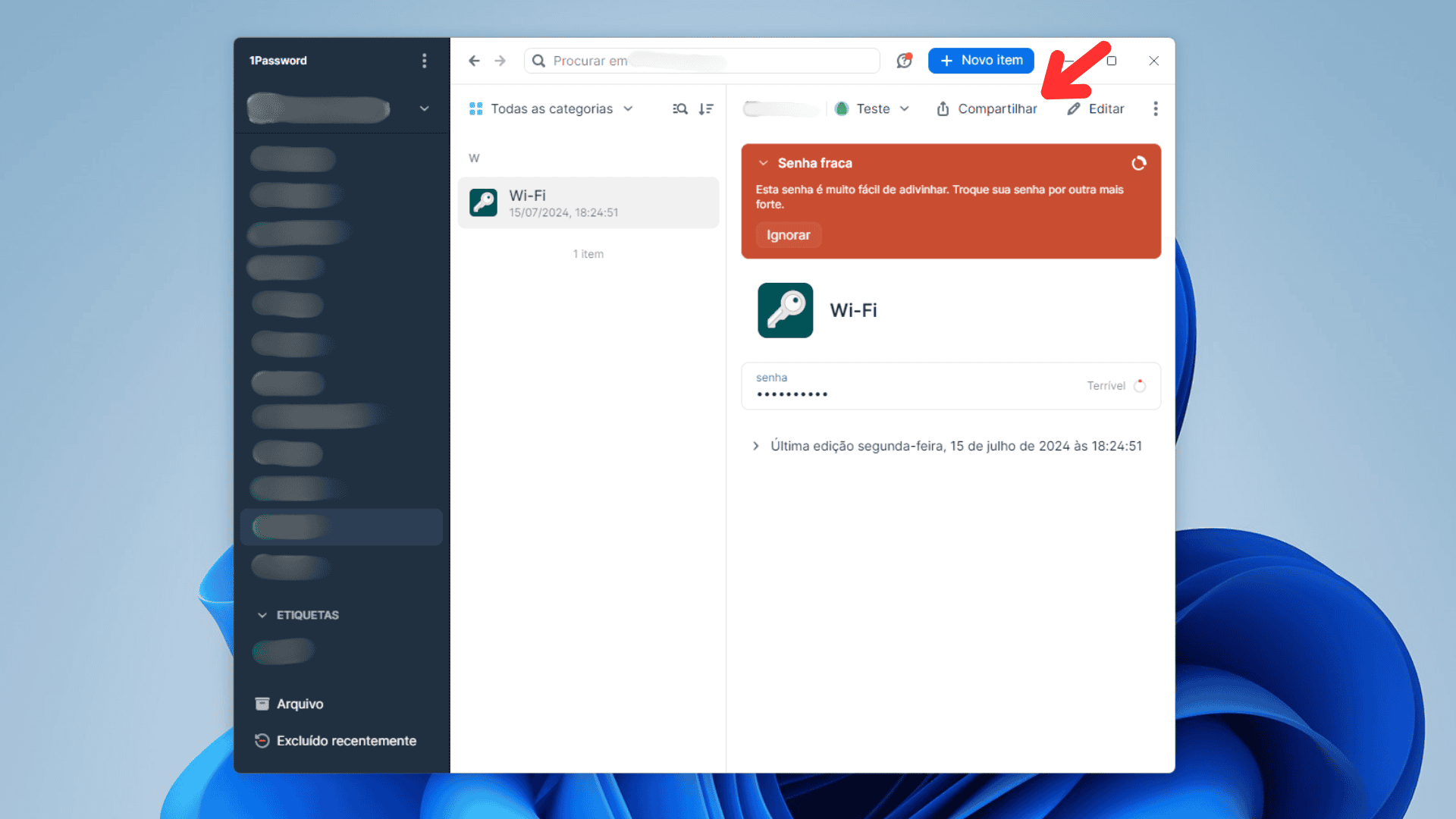Viewport: 1456px width, 819px height.
Task: Open the sort order options icon
Action: (x=706, y=108)
